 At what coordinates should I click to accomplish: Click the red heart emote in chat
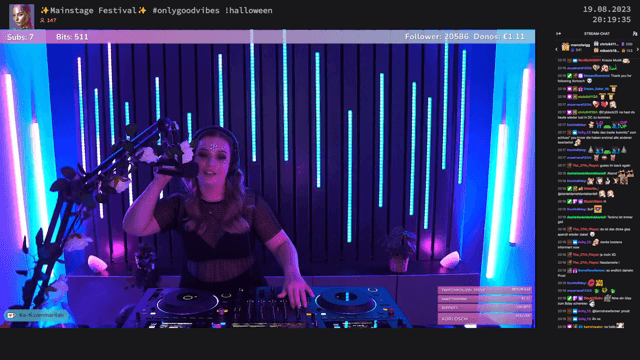(x=604, y=104)
